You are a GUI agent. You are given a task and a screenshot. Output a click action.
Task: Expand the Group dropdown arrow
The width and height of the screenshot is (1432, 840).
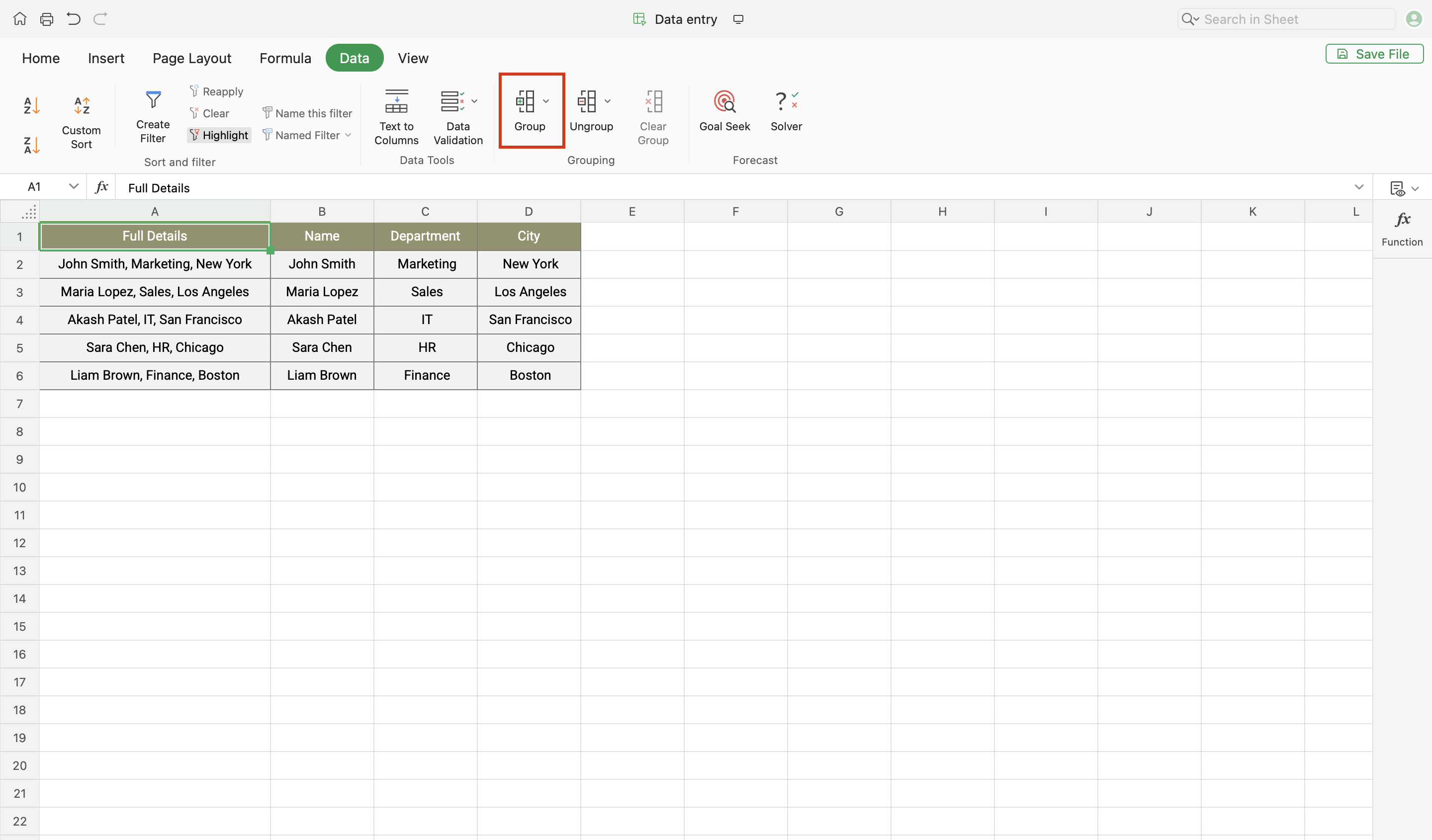pos(546,101)
